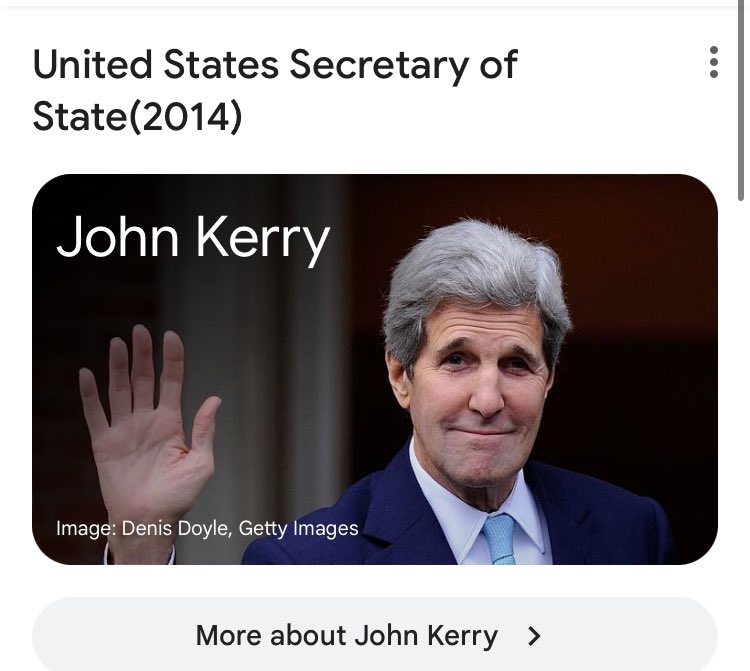Click the United States Secretary of State heading
The height and width of the screenshot is (671, 750).
pyautogui.click(x=275, y=90)
